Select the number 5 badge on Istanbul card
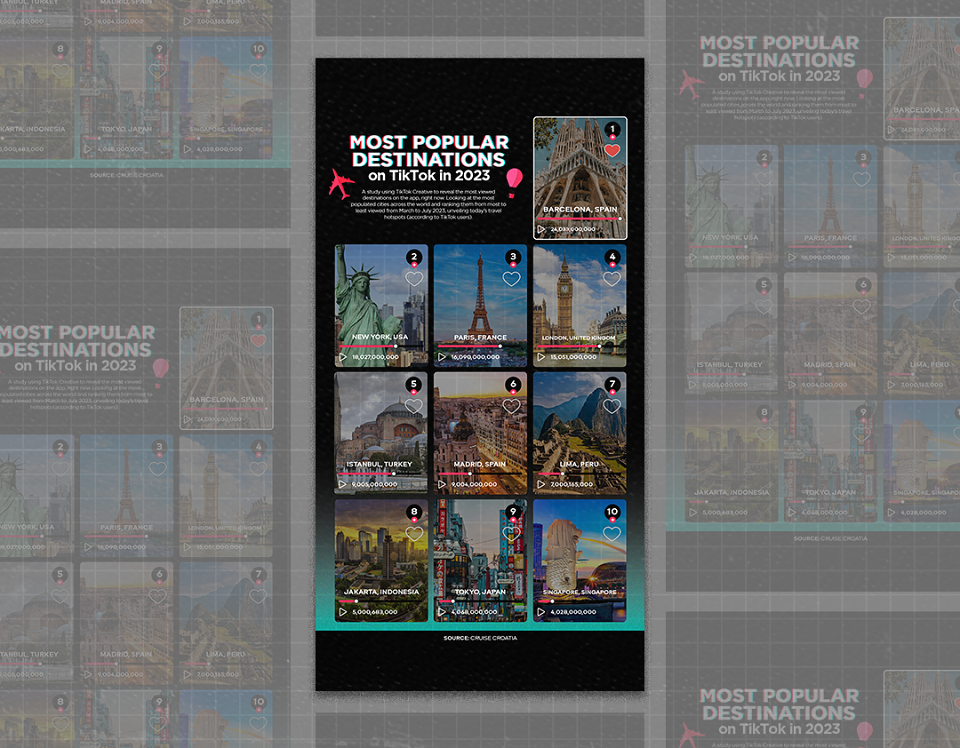The image size is (960, 748). [414, 384]
